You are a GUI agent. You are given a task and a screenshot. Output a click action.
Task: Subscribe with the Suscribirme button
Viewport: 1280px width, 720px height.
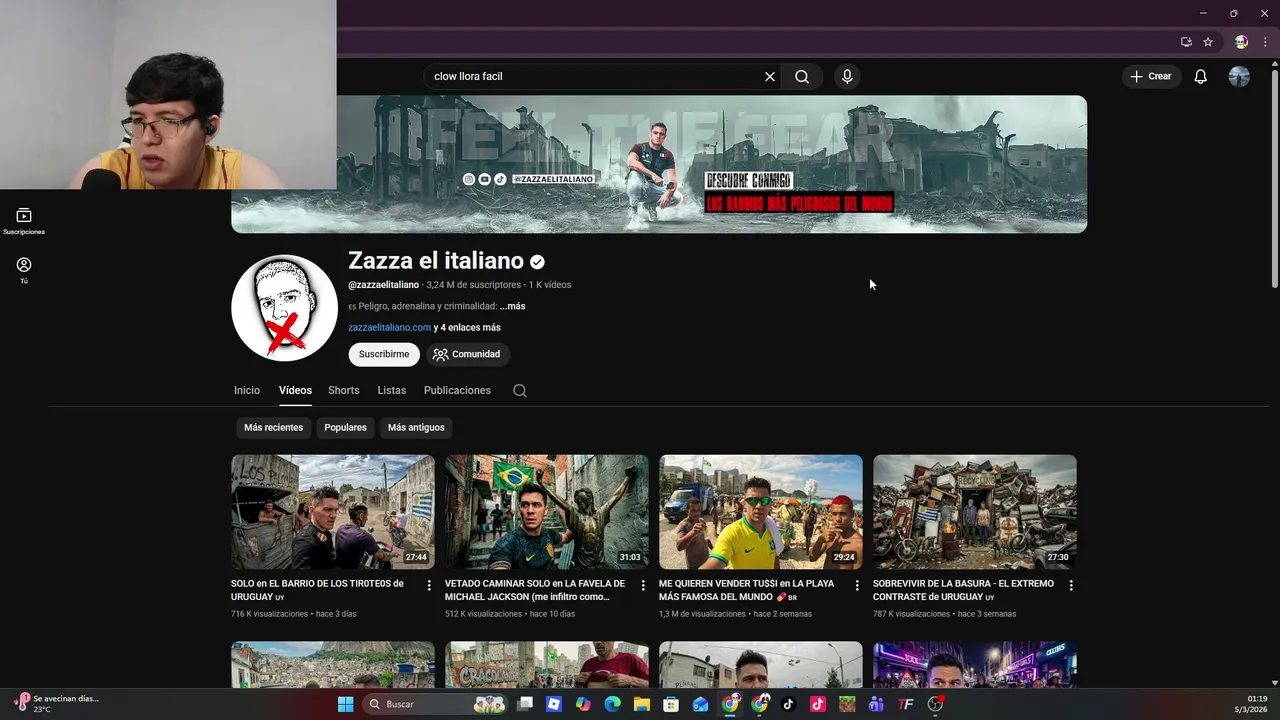pos(384,354)
